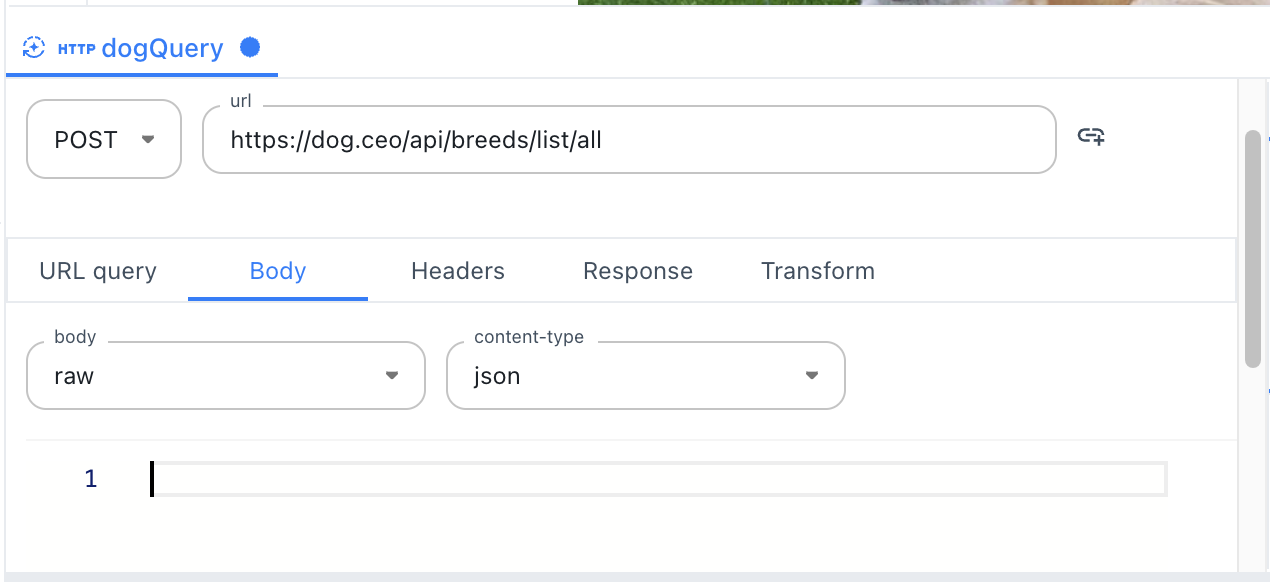Screen dimensions: 1270x582
Task: Click the HTTP query type icon
Action: point(33,47)
